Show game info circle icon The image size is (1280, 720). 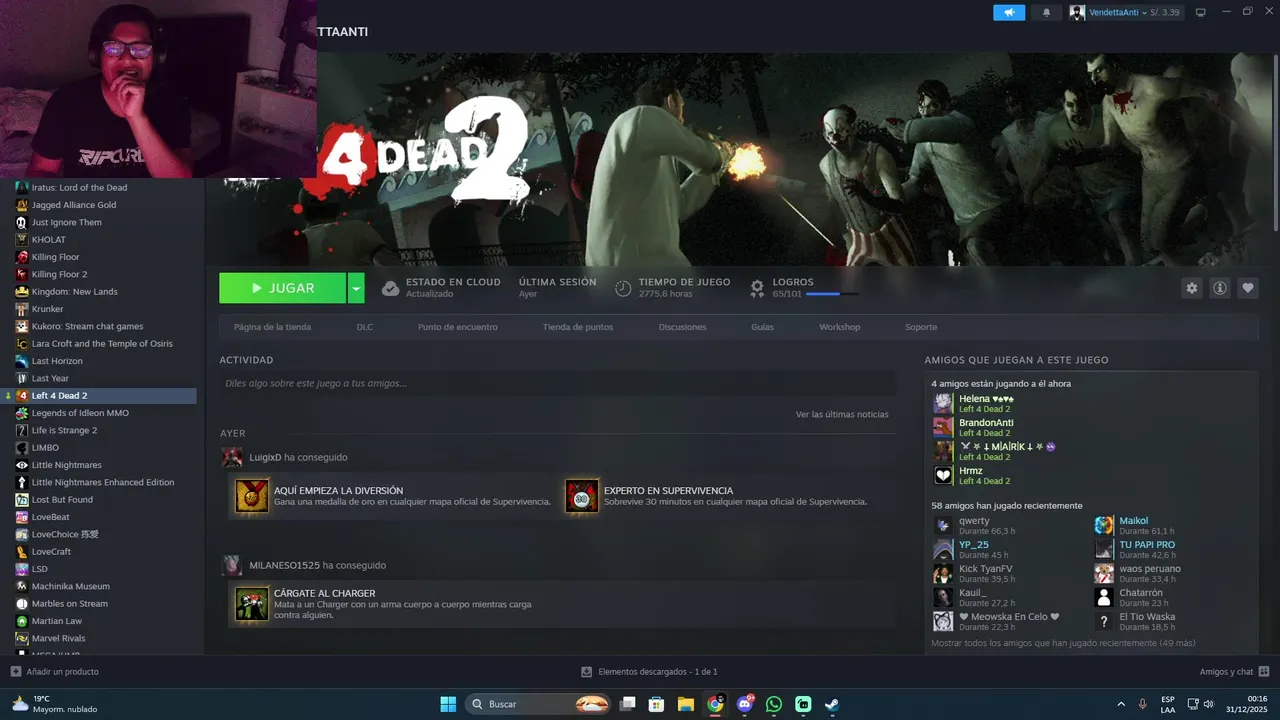(1220, 288)
